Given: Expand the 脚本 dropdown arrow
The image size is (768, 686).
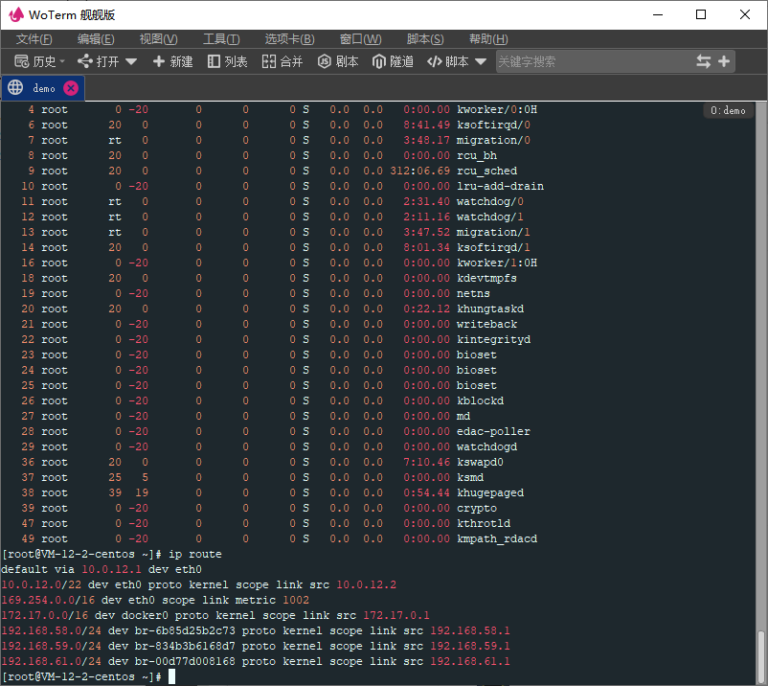Looking at the screenshot, I should (x=481, y=62).
